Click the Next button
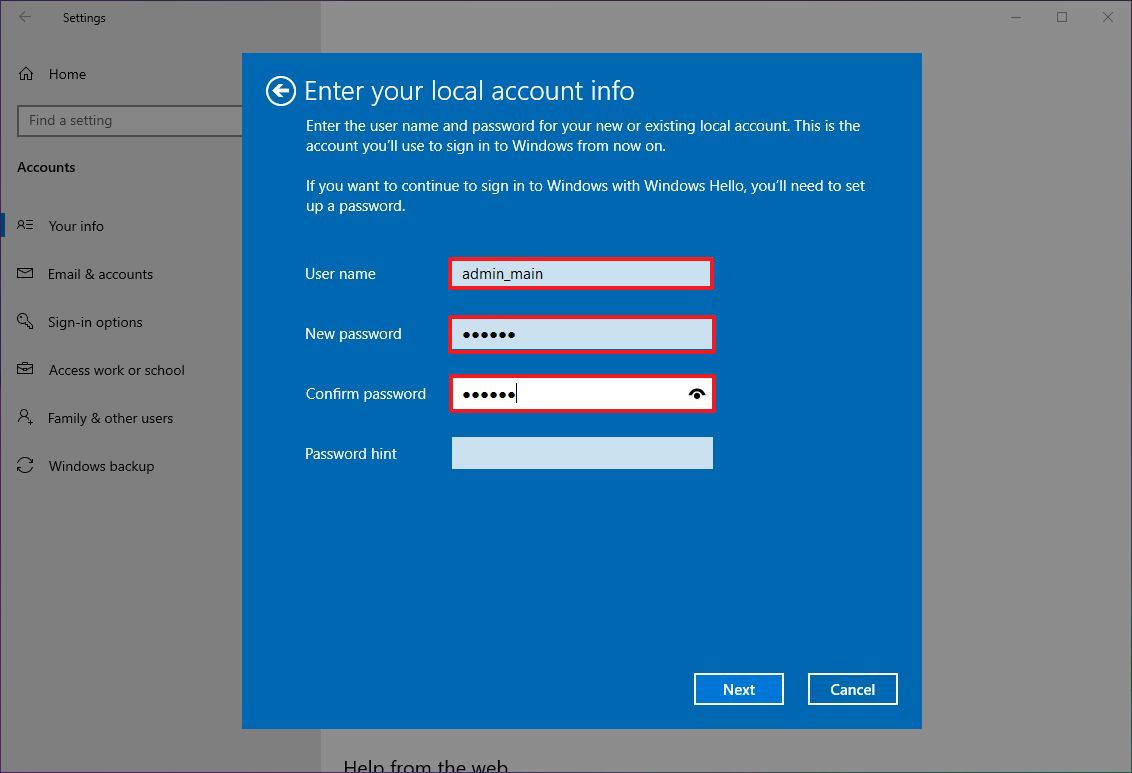Screen dimensions: 1132x773 [x=738, y=689]
